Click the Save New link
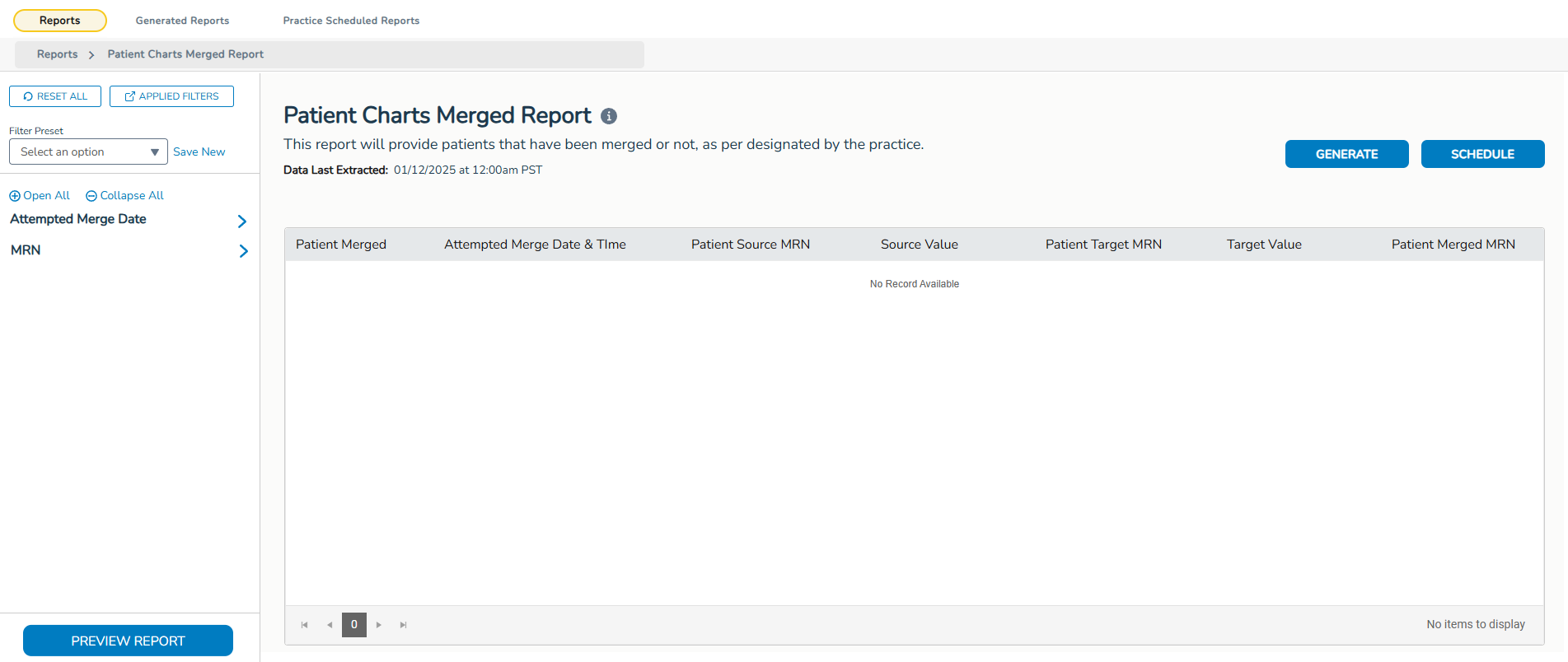 pos(199,152)
